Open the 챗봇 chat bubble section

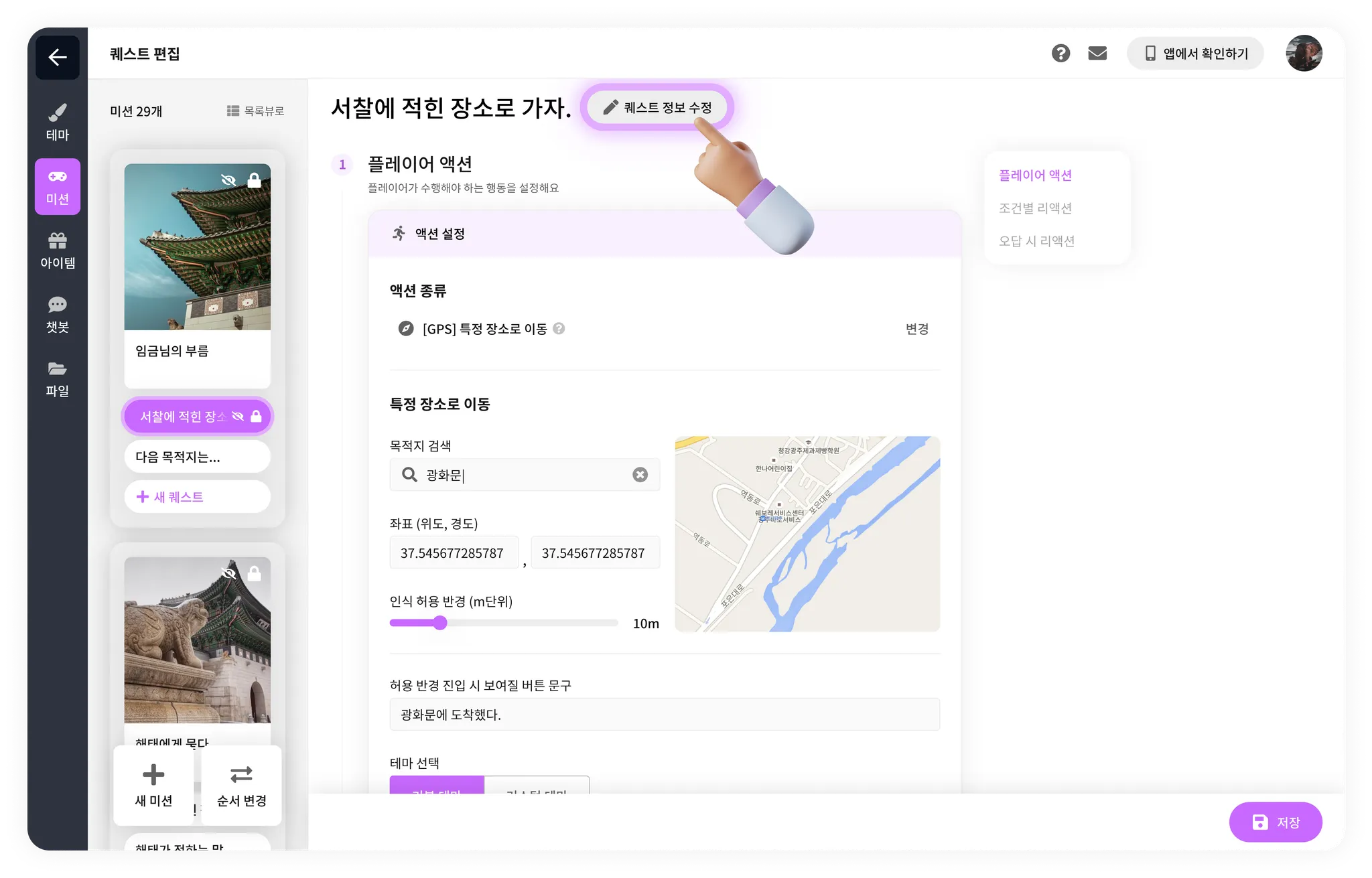[x=58, y=314]
